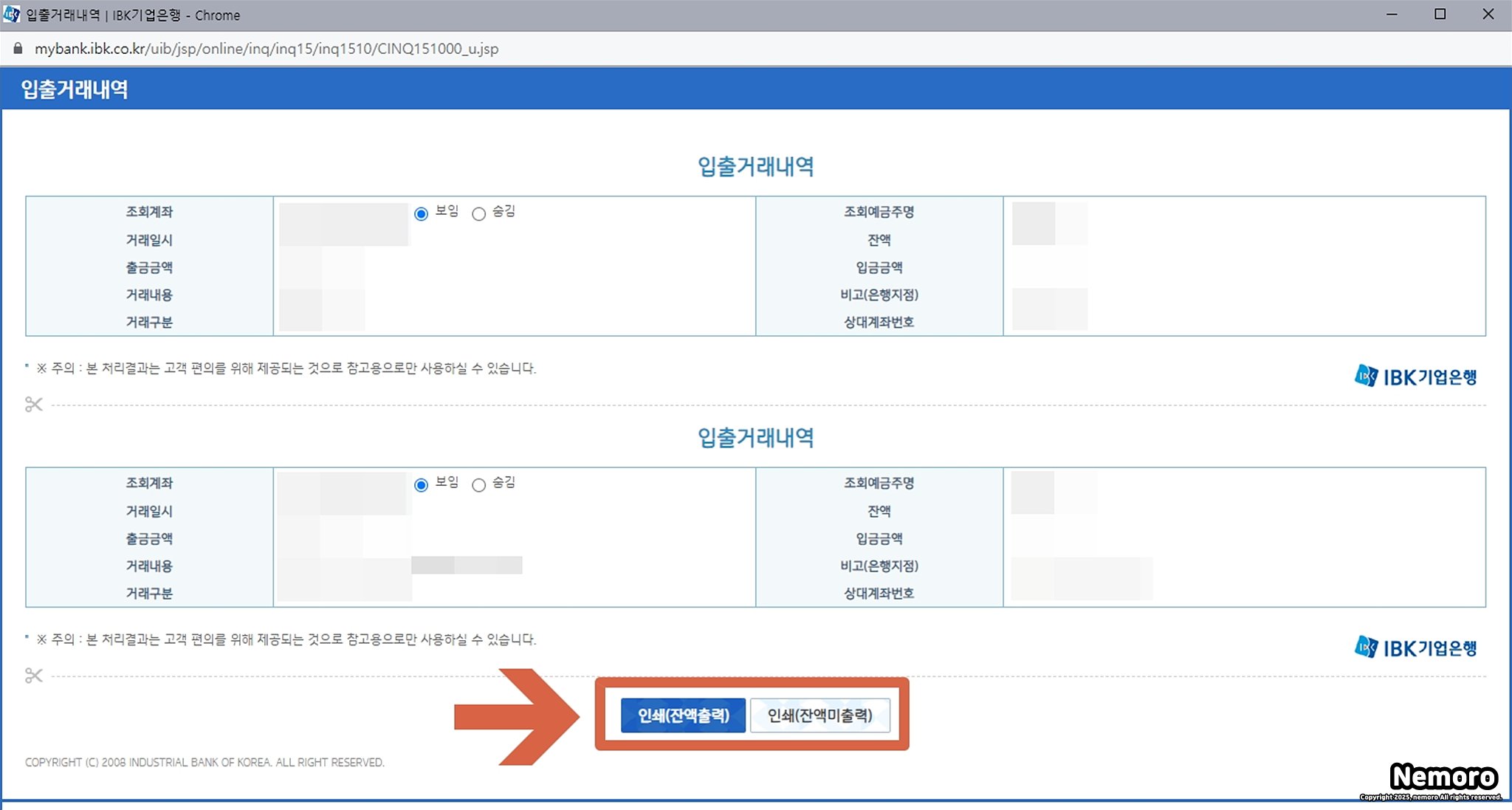This screenshot has width=1512, height=810.
Task: Select 보임 radio in first receipt
Action: tap(421, 214)
